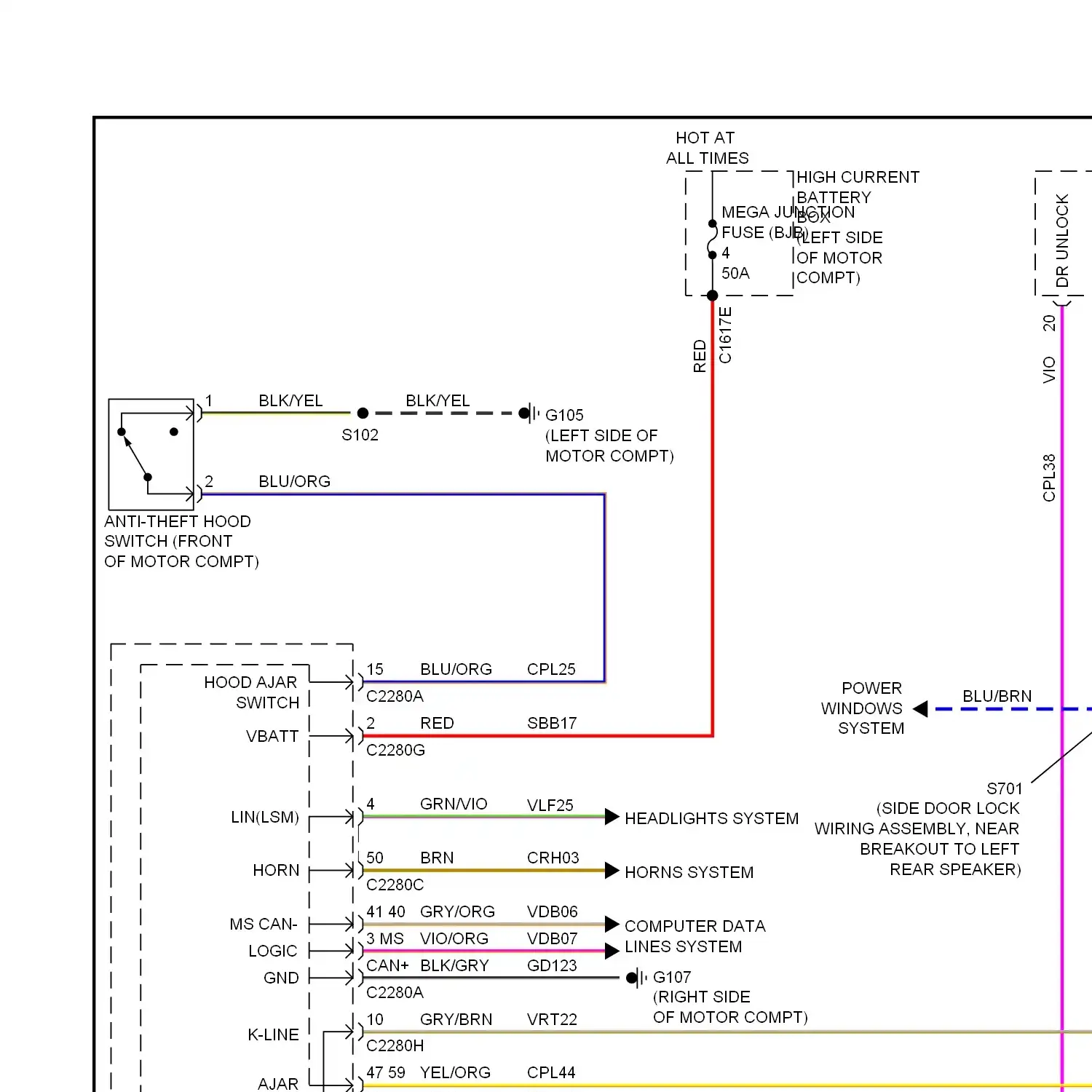Select the K-LINE terminal label
1092x1092 pixels.
(273, 1034)
